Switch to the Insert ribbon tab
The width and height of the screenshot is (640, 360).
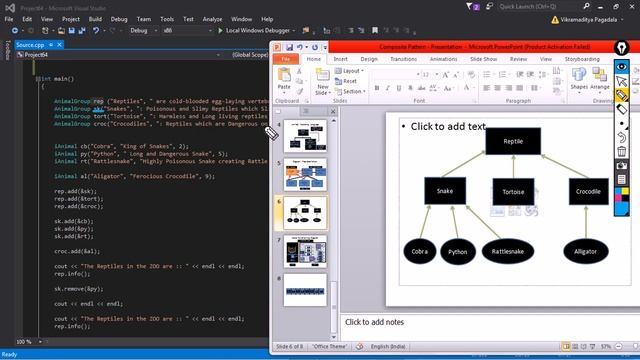coord(340,59)
